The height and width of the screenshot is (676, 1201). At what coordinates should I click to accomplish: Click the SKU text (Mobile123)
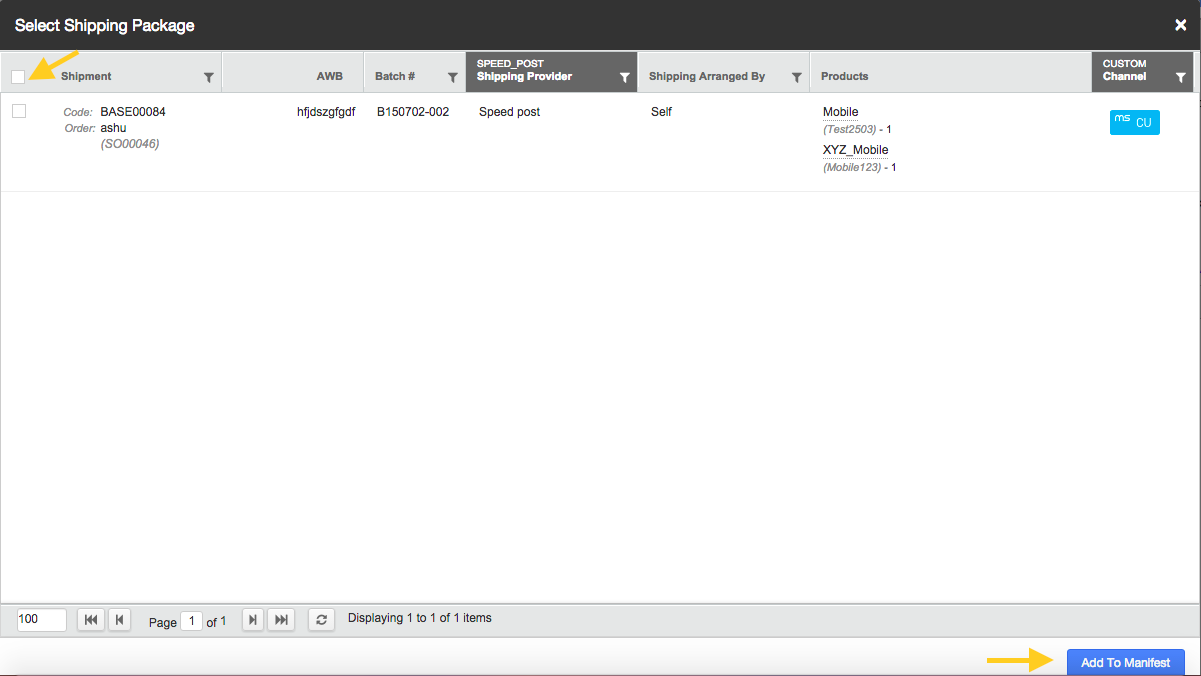pyautogui.click(x=852, y=167)
